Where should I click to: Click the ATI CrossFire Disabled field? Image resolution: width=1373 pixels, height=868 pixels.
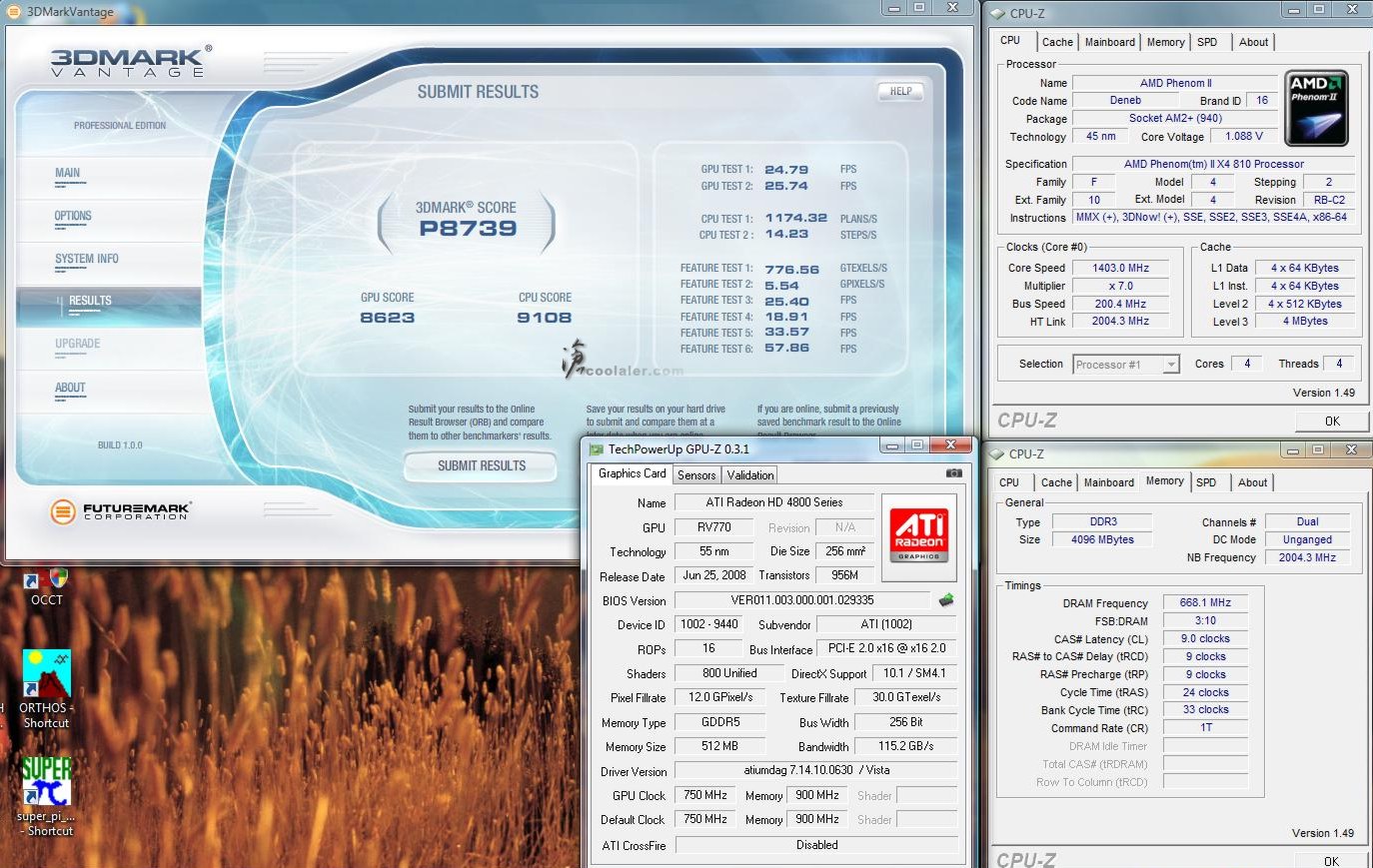point(816,845)
